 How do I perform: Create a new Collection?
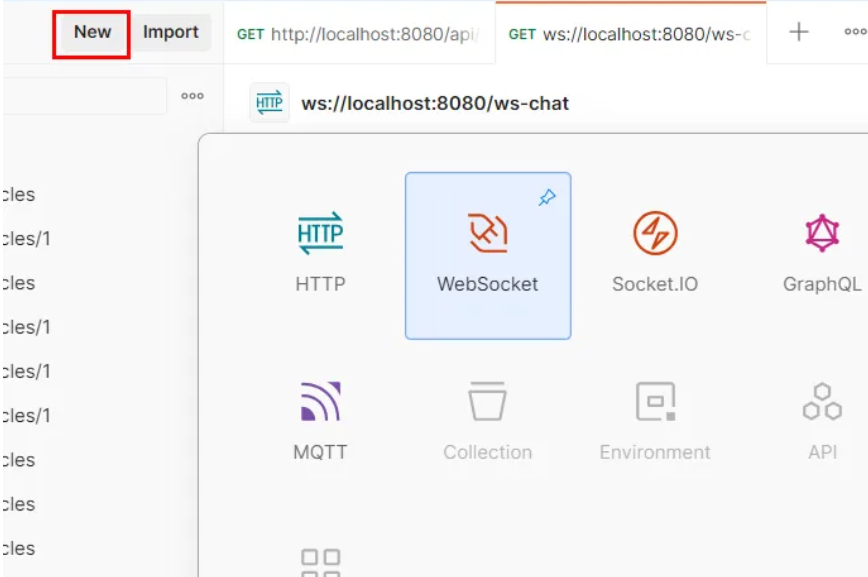click(x=488, y=423)
